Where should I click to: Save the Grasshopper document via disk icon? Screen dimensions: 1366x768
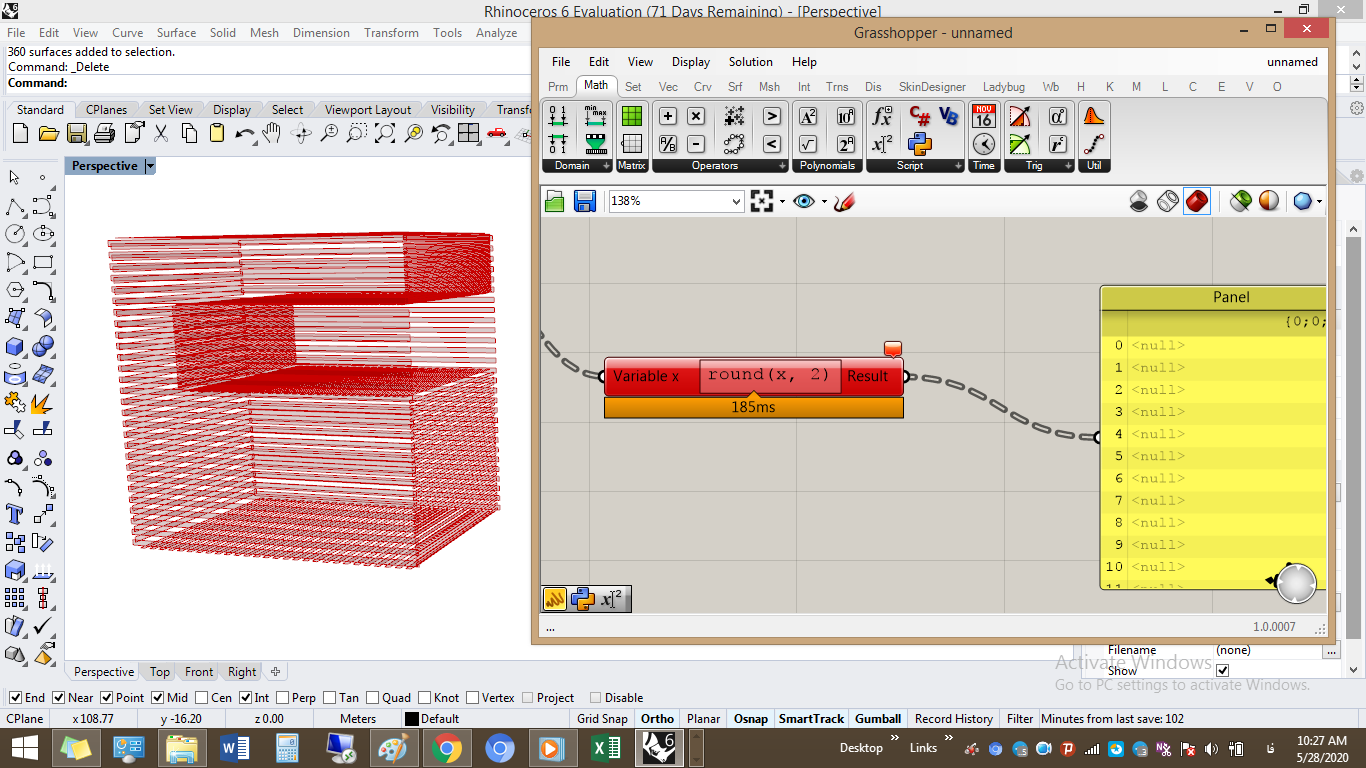pyautogui.click(x=584, y=201)
